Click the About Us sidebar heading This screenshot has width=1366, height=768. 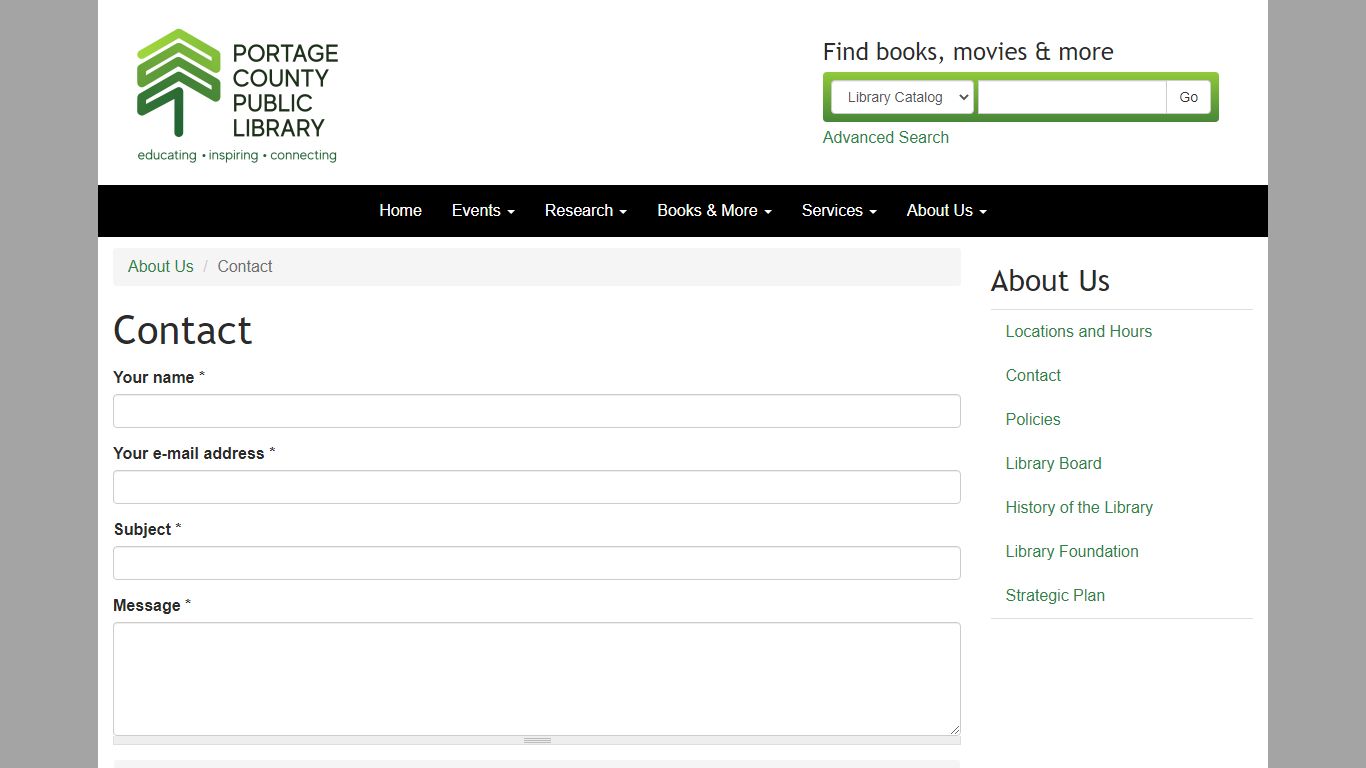tap(1050, 281)
